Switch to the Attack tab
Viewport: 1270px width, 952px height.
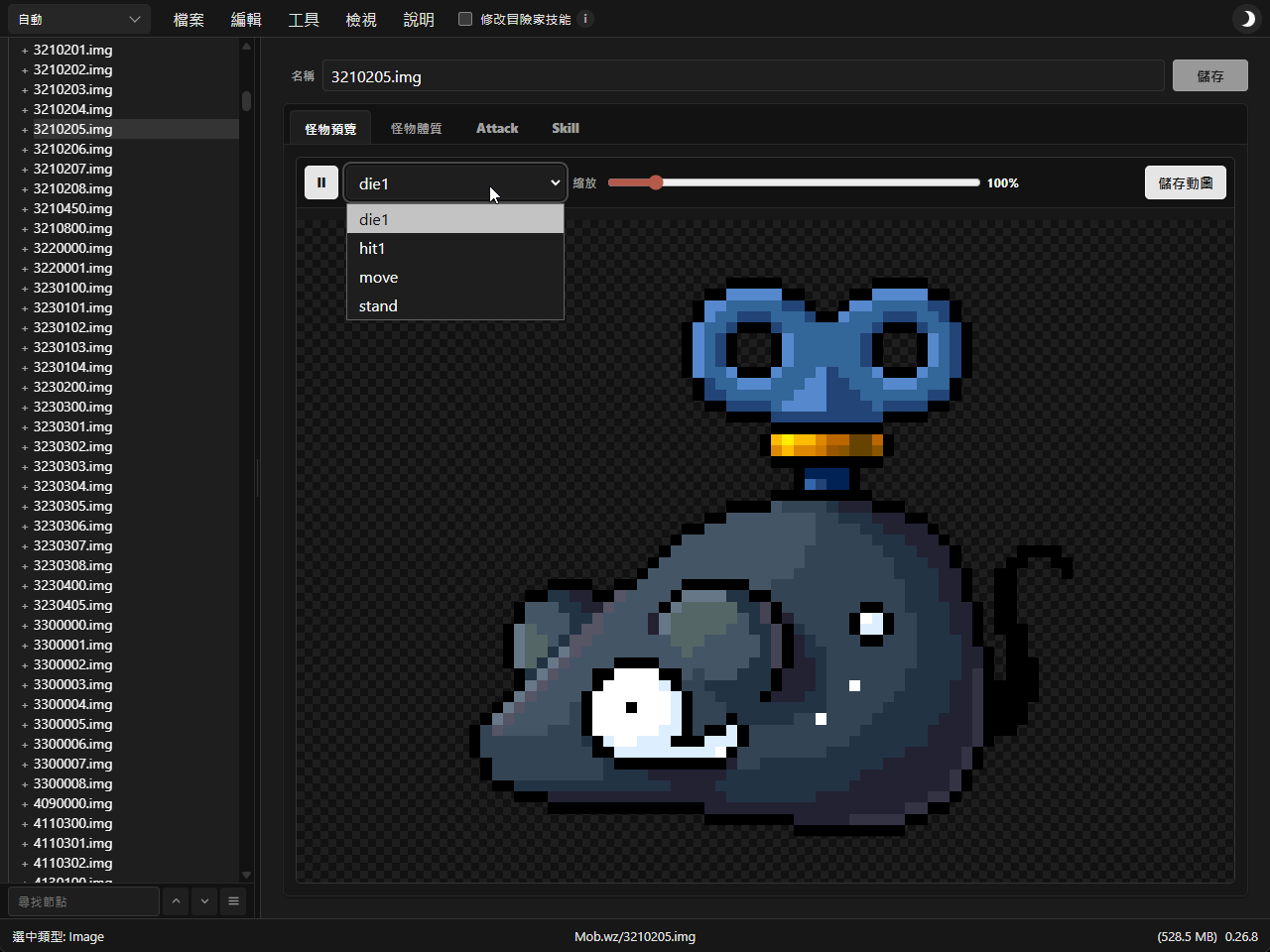(x=497, y=128)
